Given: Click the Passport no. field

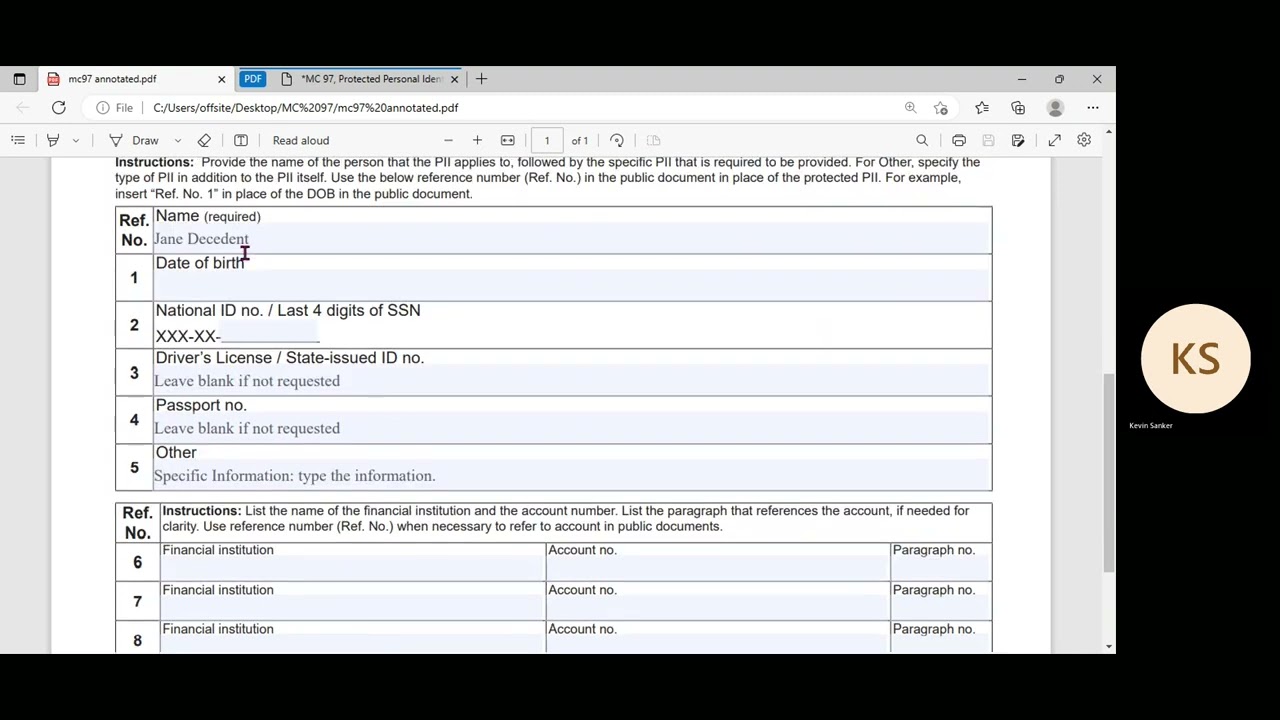Looking at the screenshot, I should click(x=572, y=428).
